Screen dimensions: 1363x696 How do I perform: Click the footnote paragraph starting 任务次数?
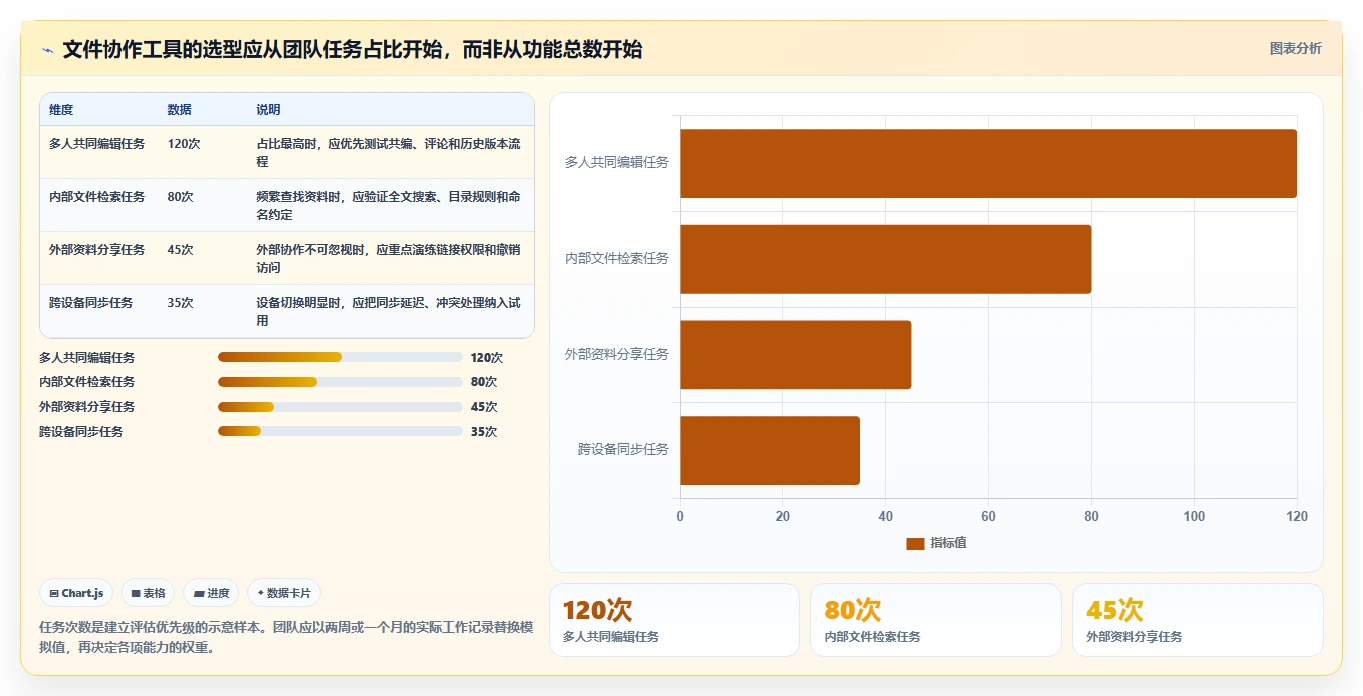click(286, 637)
